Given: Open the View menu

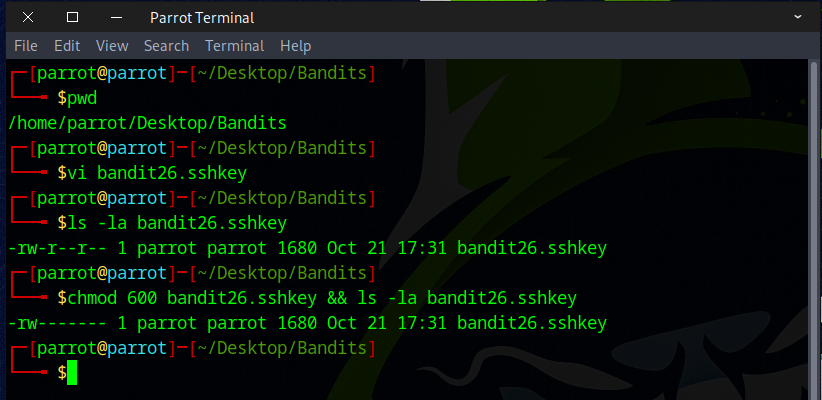Looking at the screenshot, I should point(112,46).
